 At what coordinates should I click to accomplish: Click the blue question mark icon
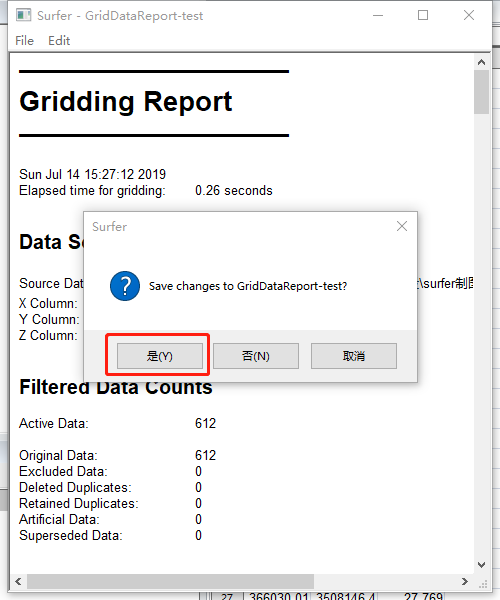point(125,286)
